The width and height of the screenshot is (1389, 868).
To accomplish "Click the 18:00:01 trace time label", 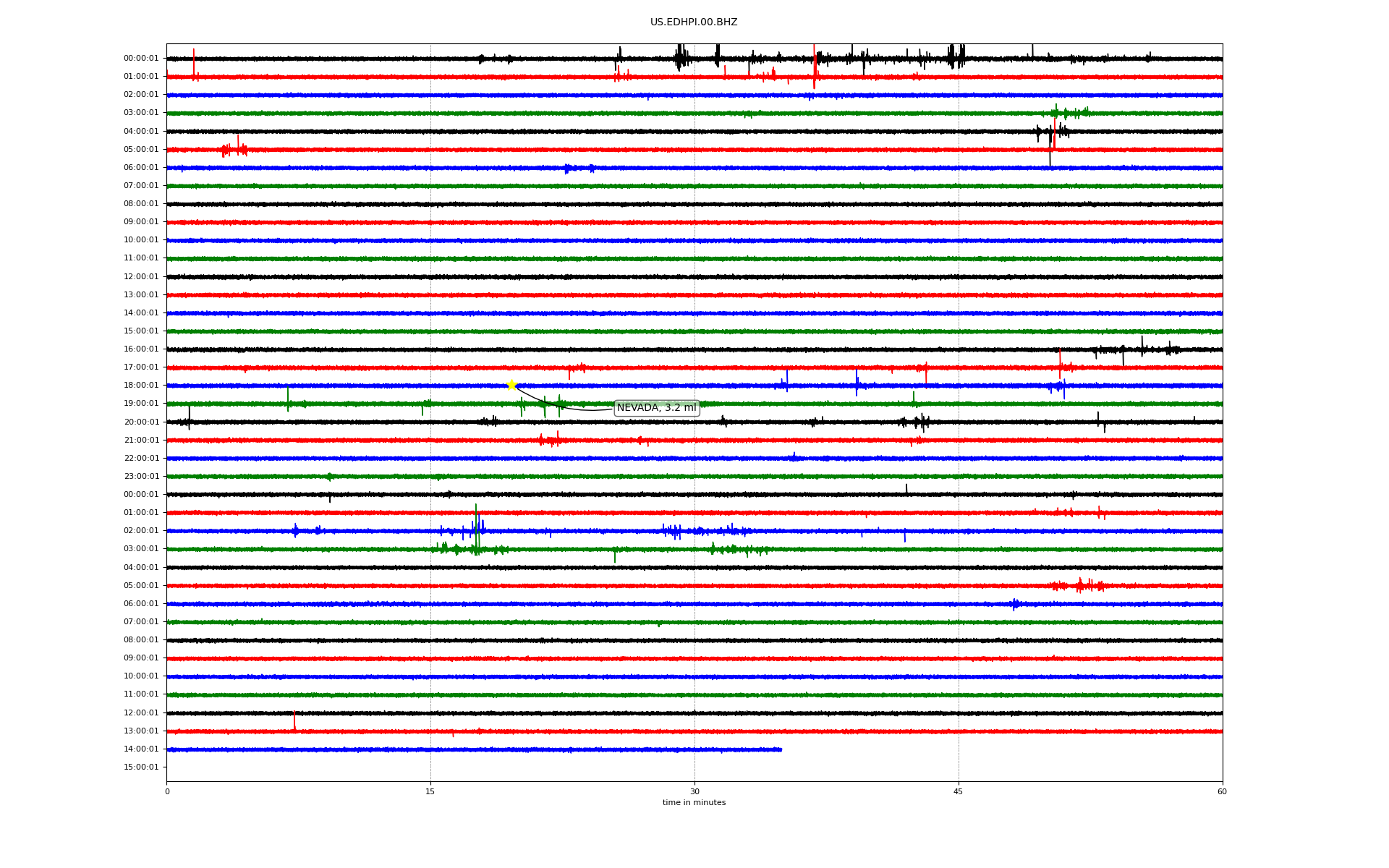I will [x=141, y=386].
